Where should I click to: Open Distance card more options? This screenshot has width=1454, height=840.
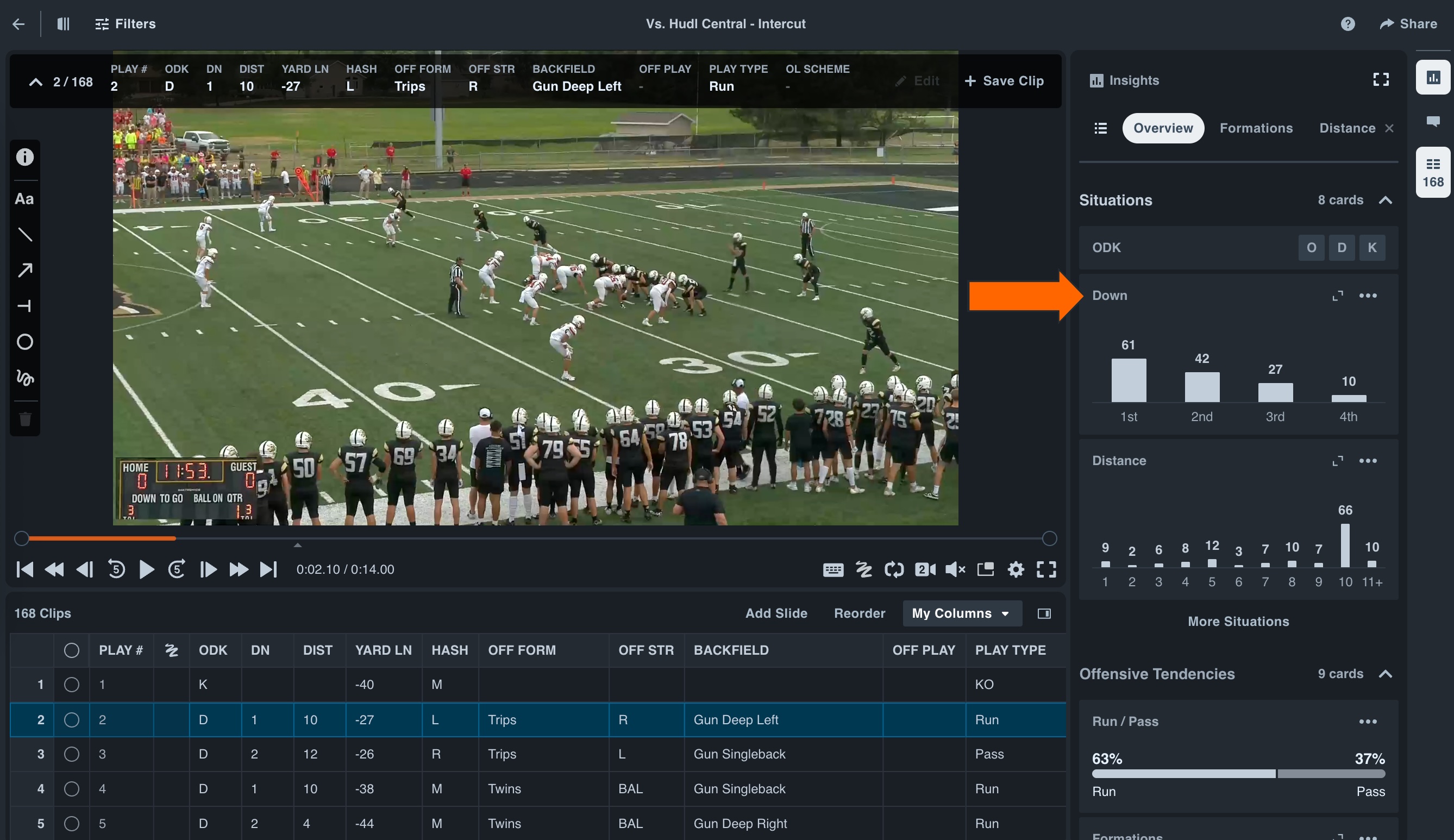[1368, 460]
